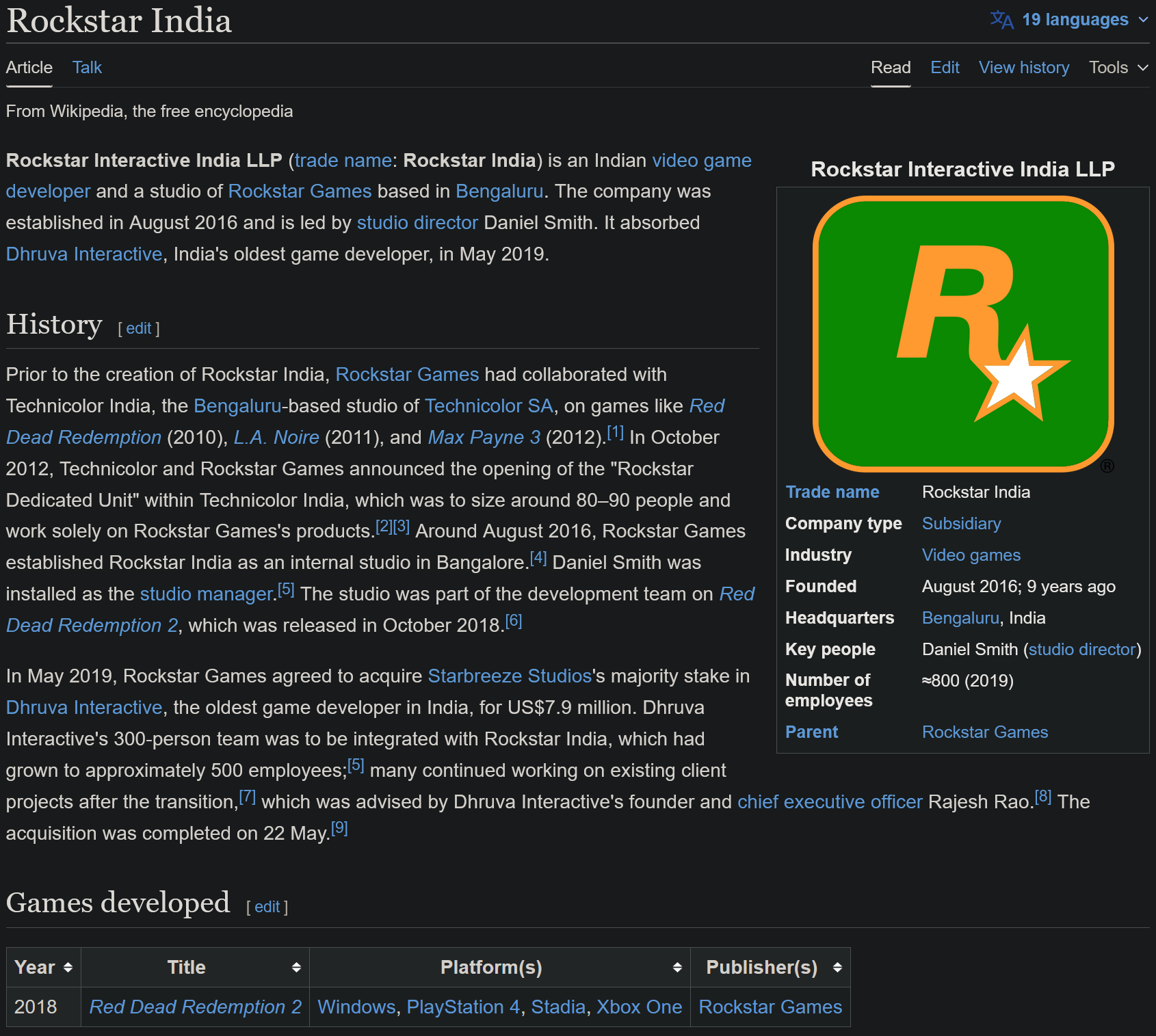Open Rockstar Games publisher link in table
This screenshot has height=1036, width=1156.
coord(770,1007)
